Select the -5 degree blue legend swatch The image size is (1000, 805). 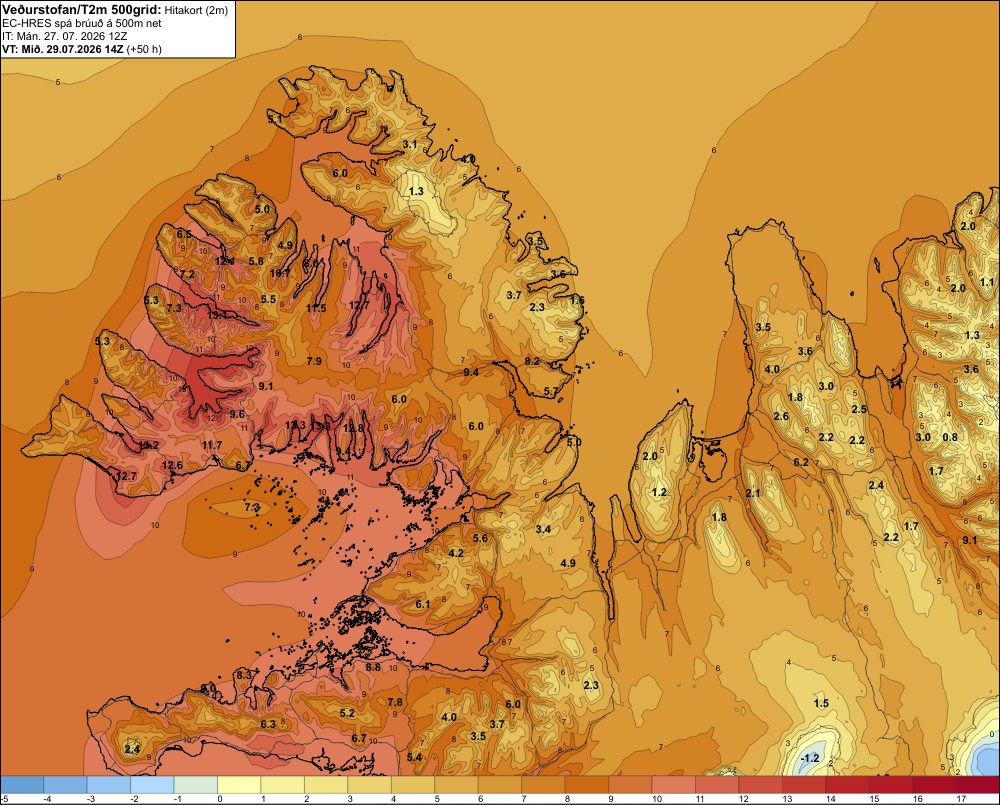22,785
